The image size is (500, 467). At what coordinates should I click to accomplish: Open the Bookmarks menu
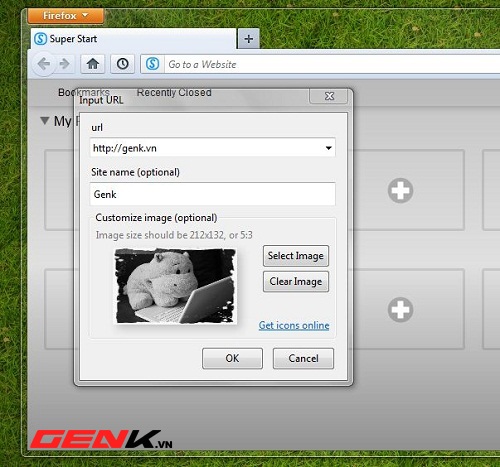[84, 92]
